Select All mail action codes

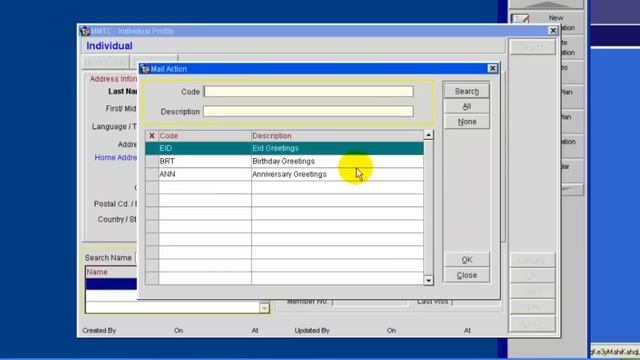pos(467,107)
